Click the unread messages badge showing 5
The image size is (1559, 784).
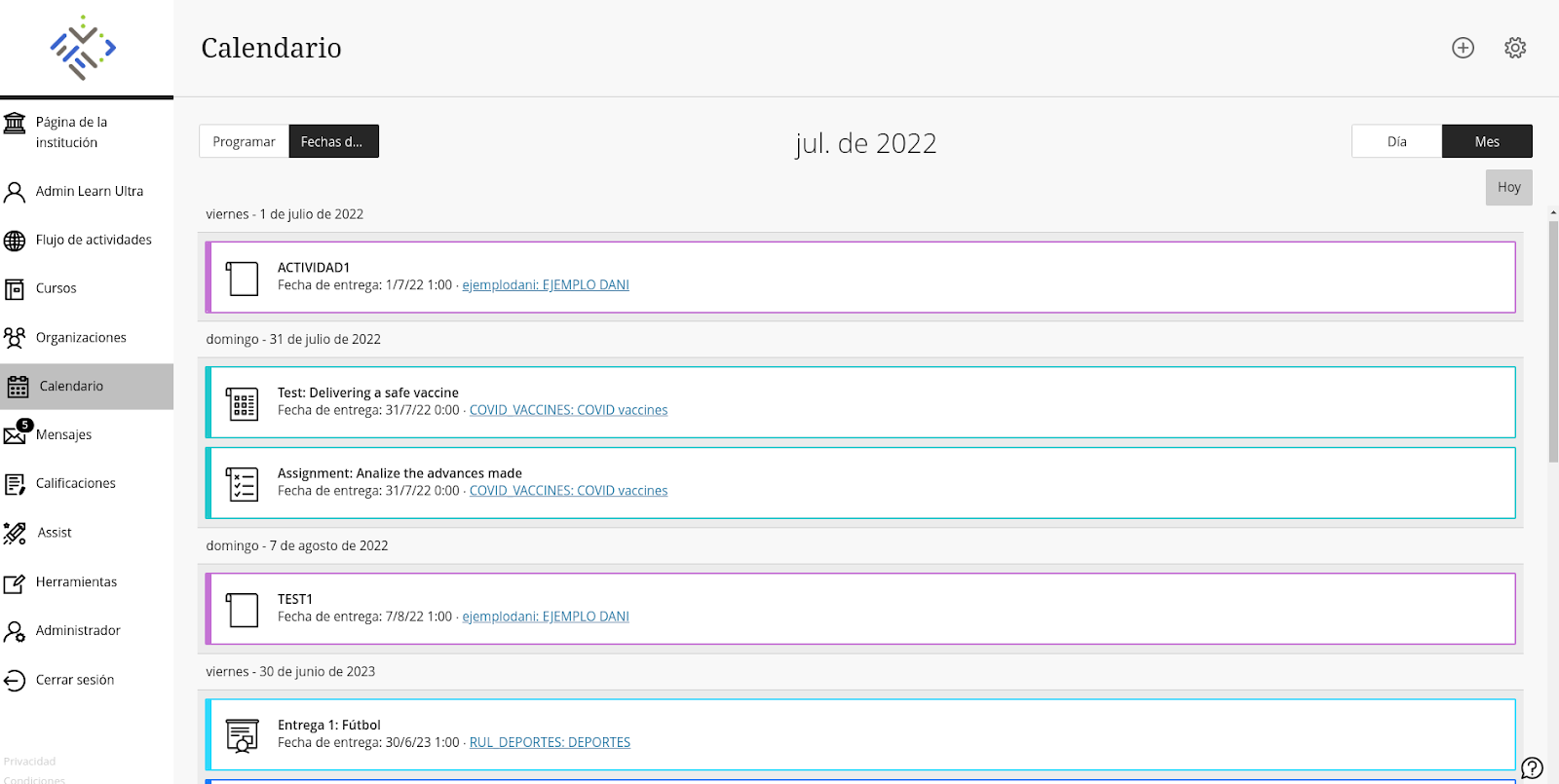[x=25, y=425]
